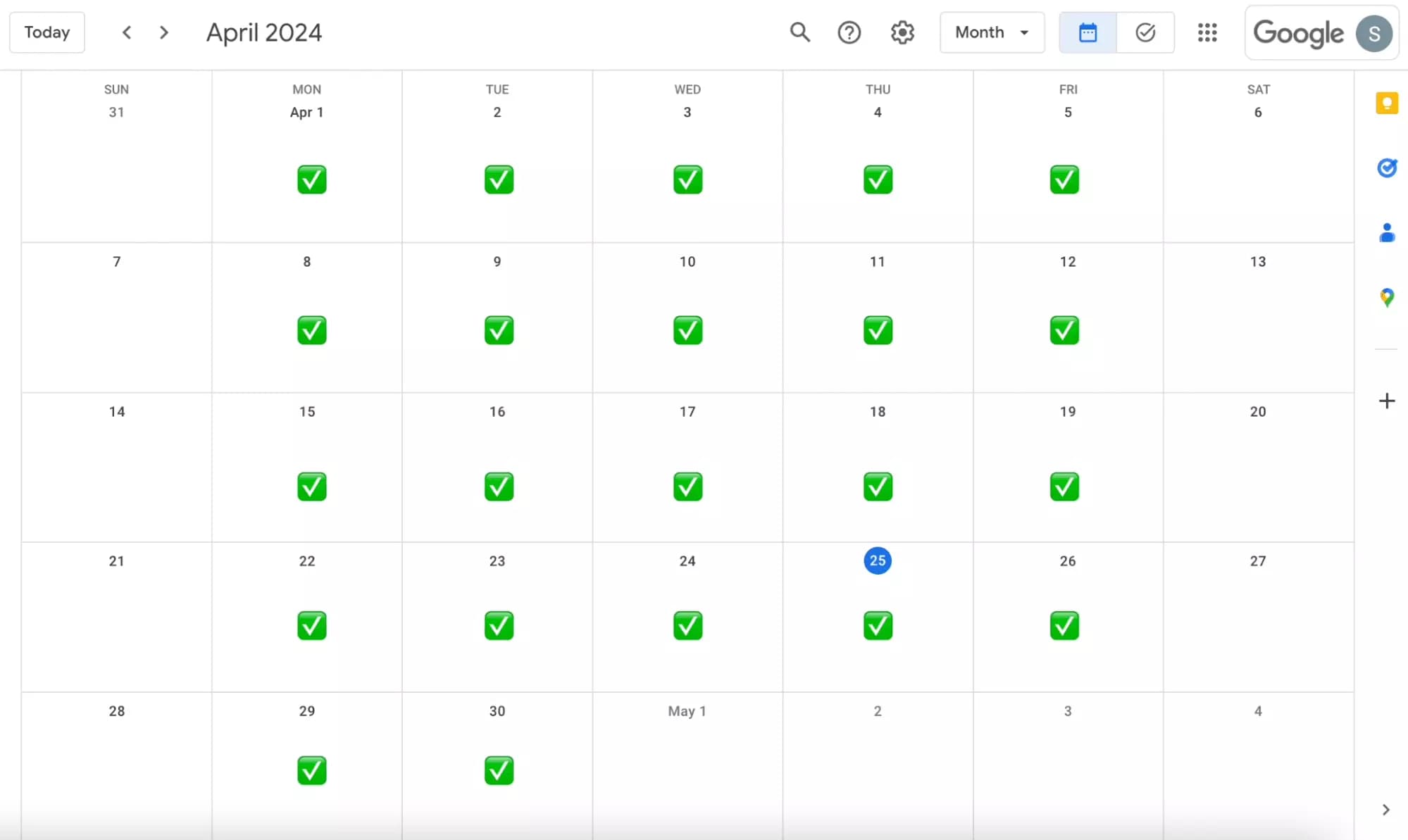
Task: Open day view for May 1
Action: [x=687, y=711]
